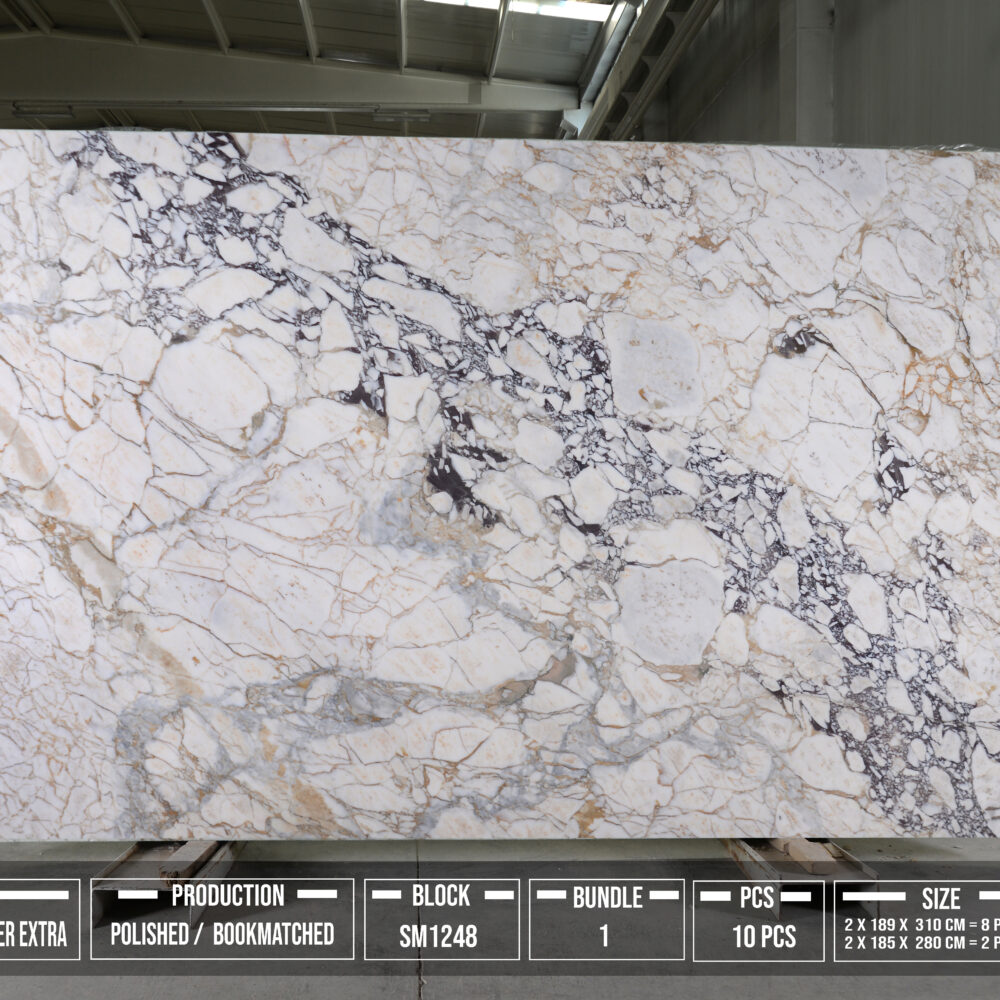Click the BLOCK header label

click(x=441, y=896)
